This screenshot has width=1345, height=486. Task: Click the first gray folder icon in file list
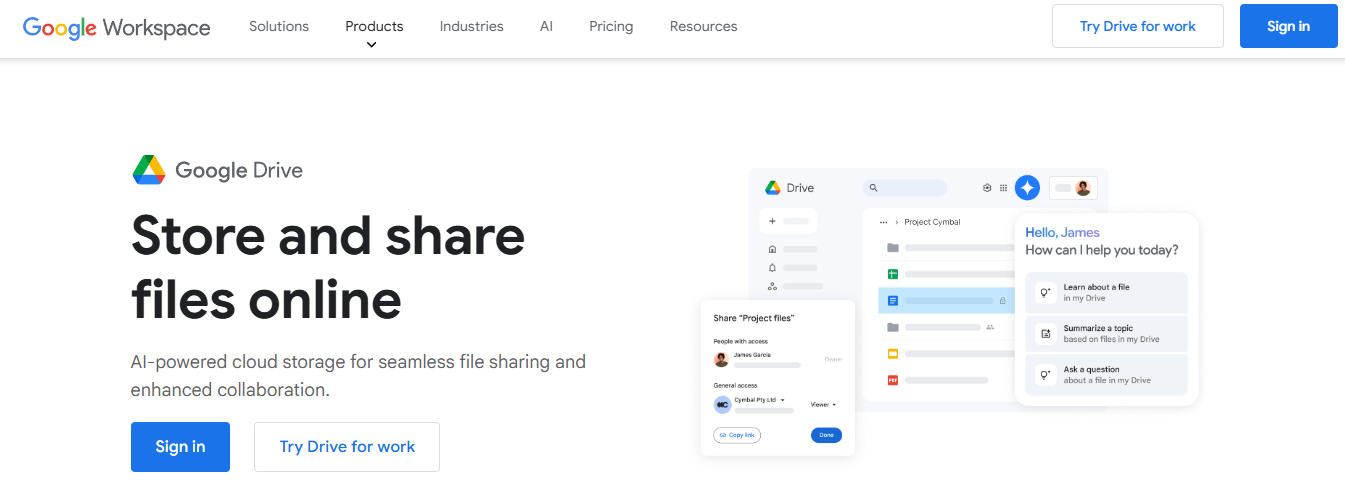pos(893,248)
